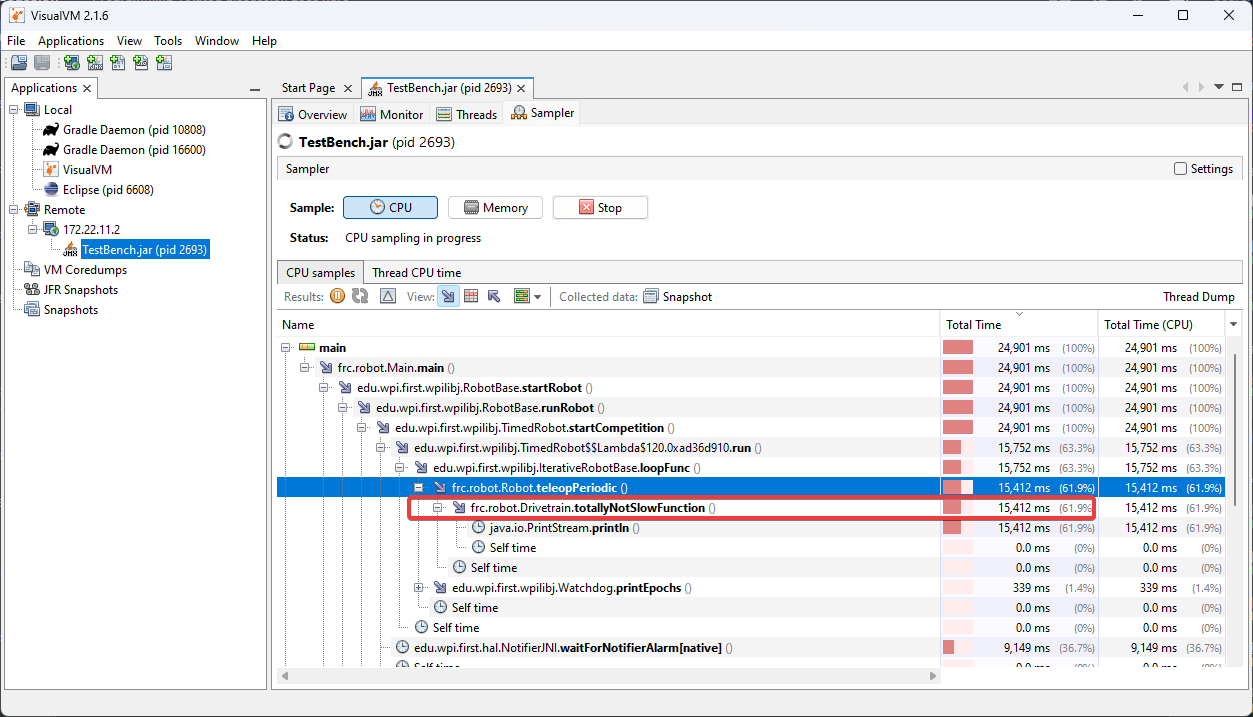Screen dimensions: 1253x717
Task: Open the Add JMX Connection icon
Action: pos(94,62)
